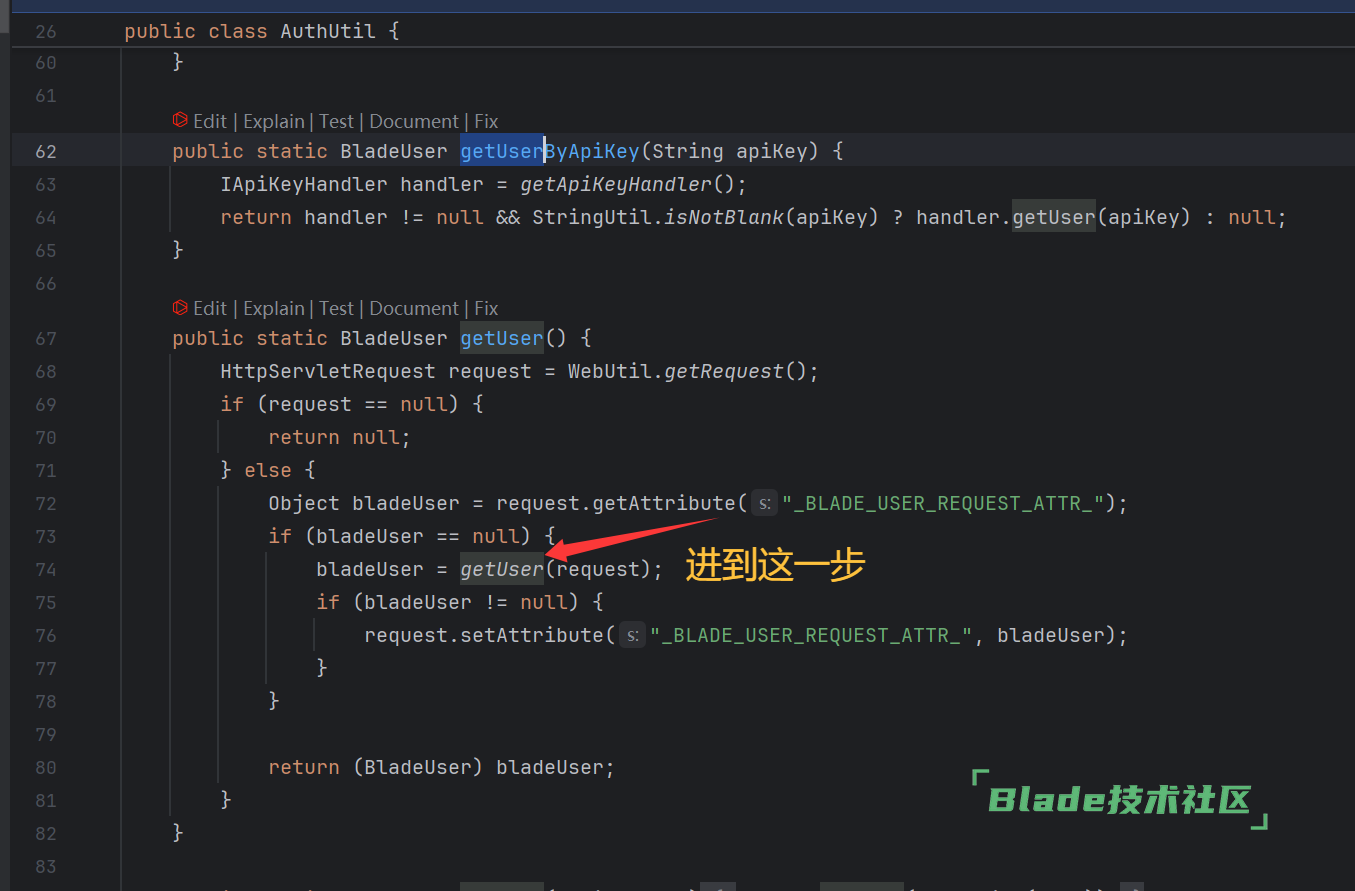Click Edit lens above getUserByApiKey method
Viewport: 1355px width, 891px height.
click(x=210, y=121)
